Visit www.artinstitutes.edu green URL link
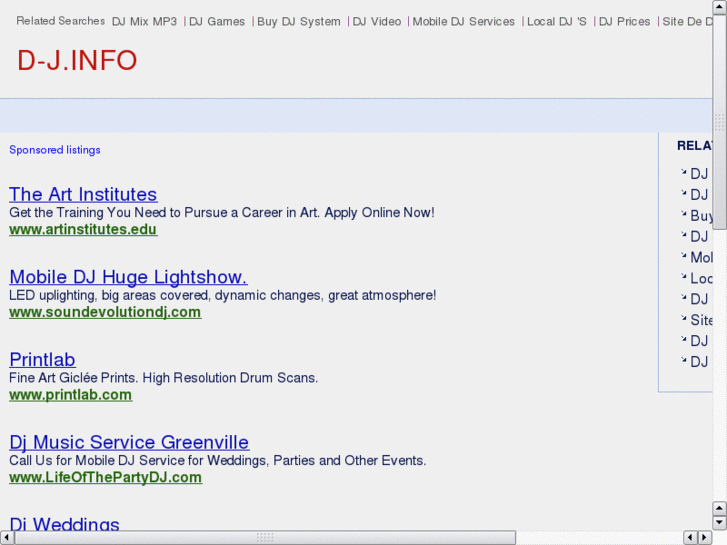 point(83,230)
